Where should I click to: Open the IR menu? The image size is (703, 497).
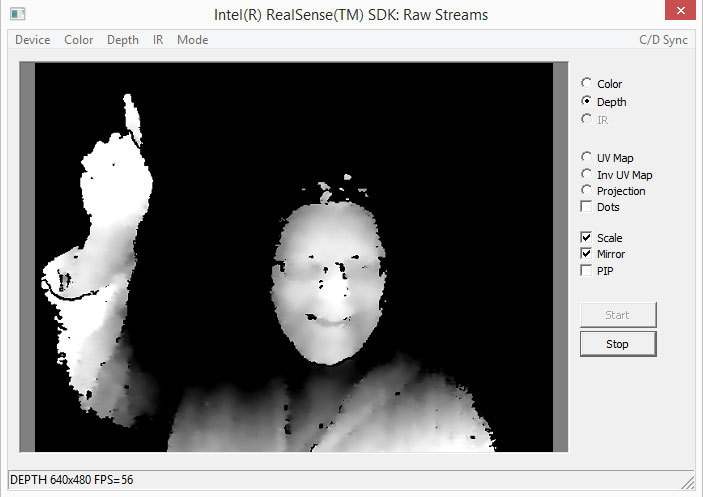(158, 40)
